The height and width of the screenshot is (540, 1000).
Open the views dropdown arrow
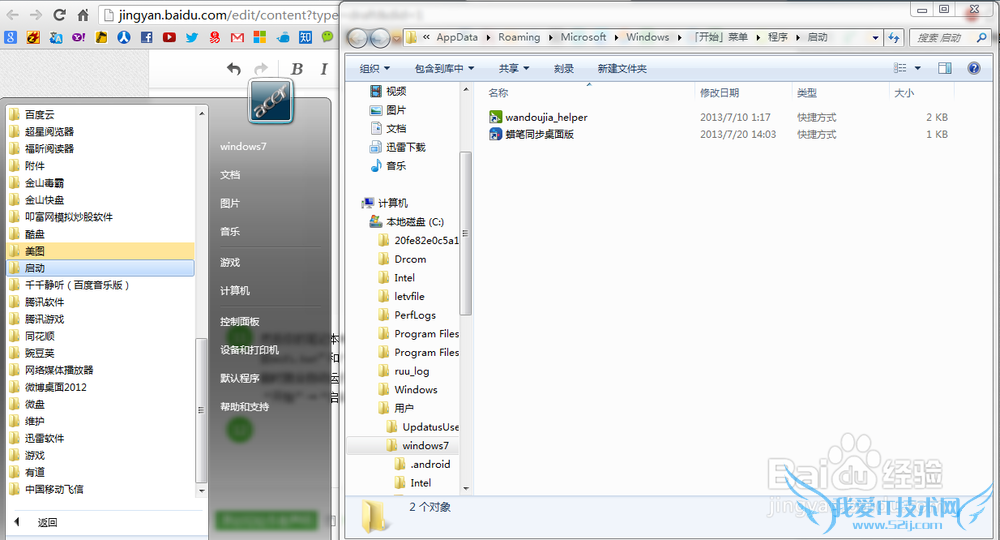(918, 68)
